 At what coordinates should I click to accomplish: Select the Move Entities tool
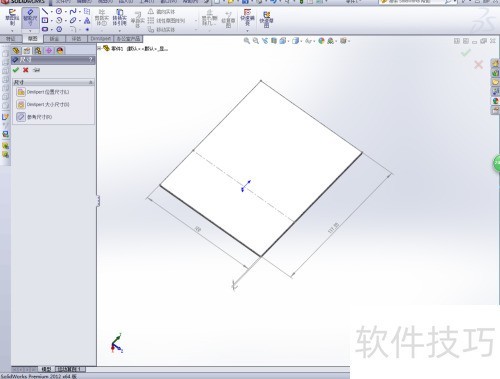[161, 30]
